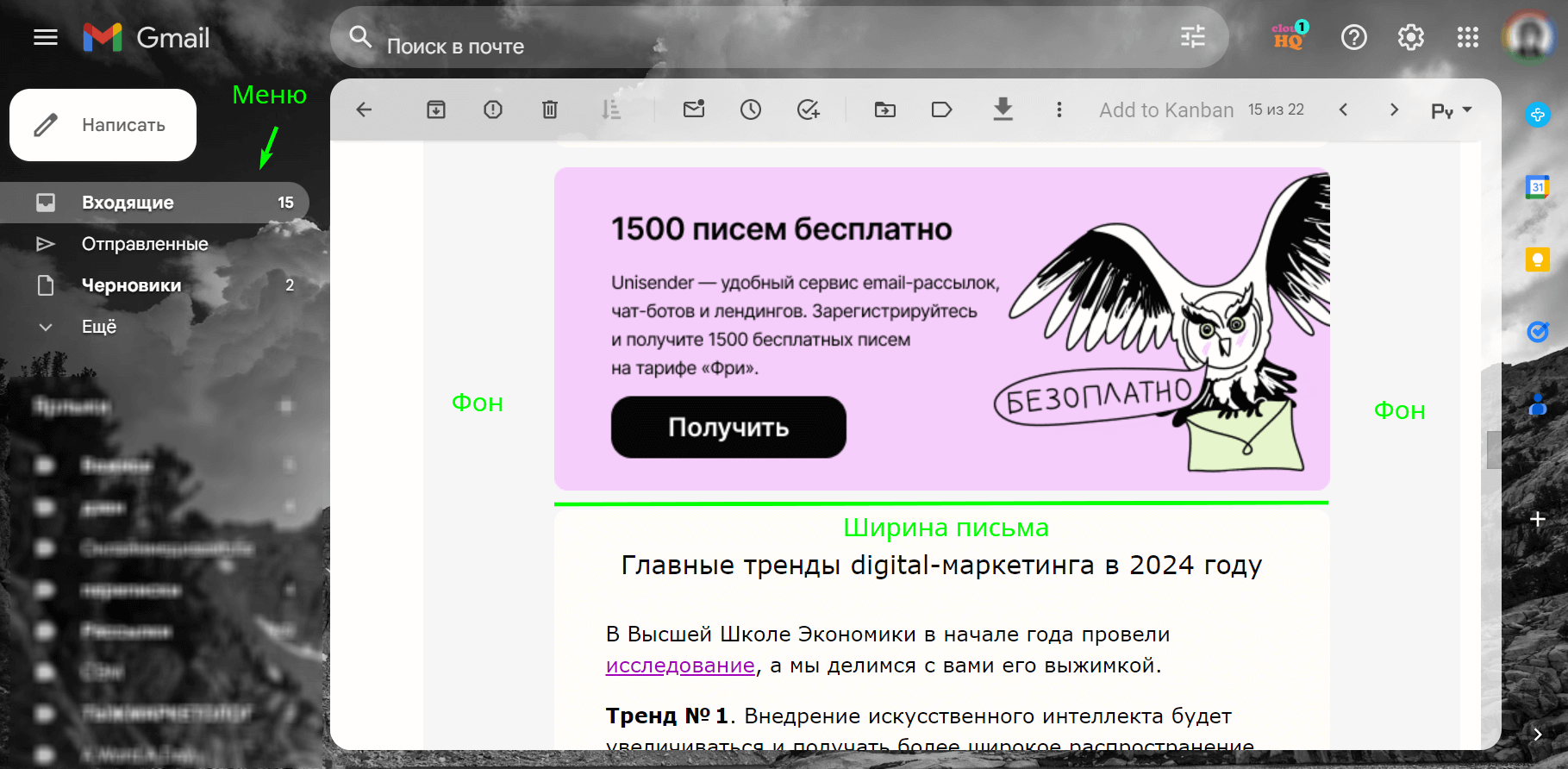The height and width of the screenshot is (769, 1568).
Task: Click the Gmail logo
Action: pyautogui.click(x=147, y=37)
